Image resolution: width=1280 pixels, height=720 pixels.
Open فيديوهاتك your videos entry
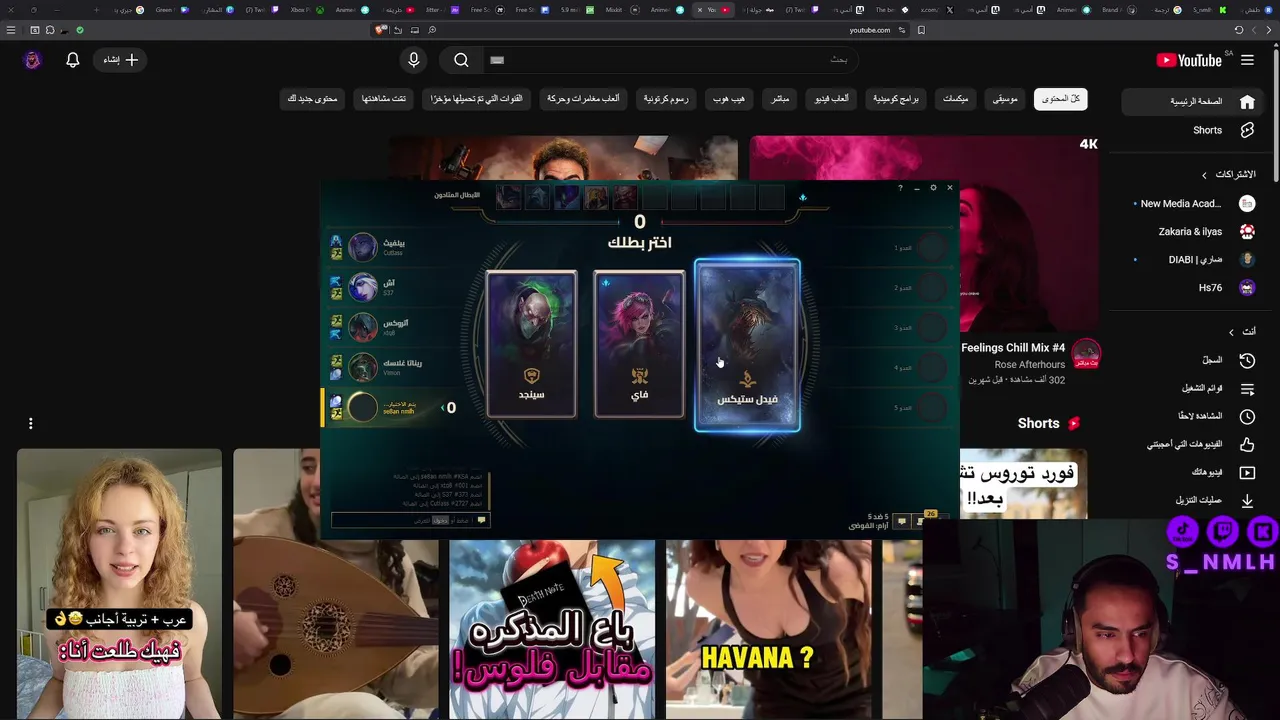pyautogui.click(x=1195, y=472)
